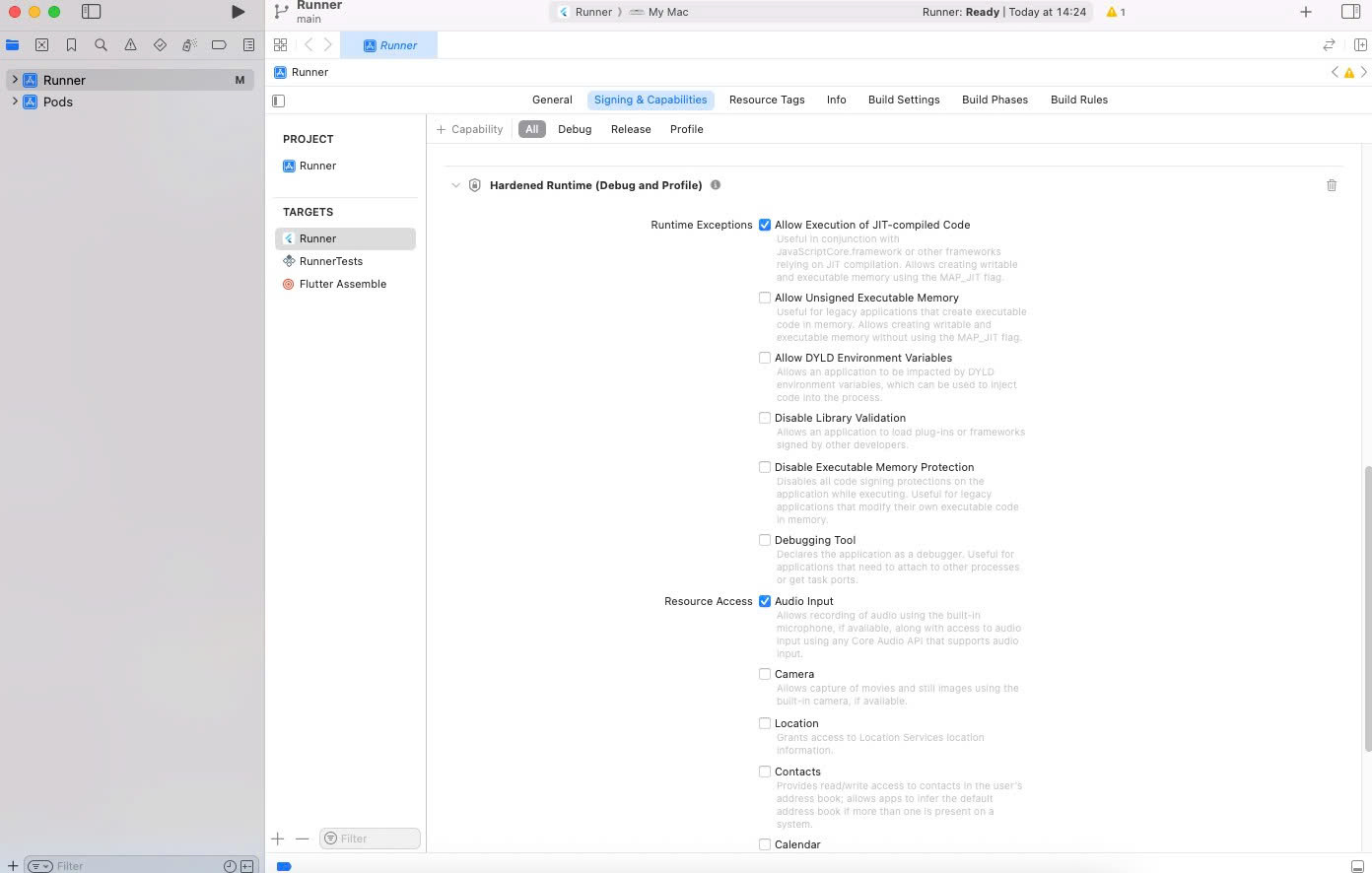Select the Flutter Assemble target
This screenshot has width=1372, height=873.
point(342,284)
